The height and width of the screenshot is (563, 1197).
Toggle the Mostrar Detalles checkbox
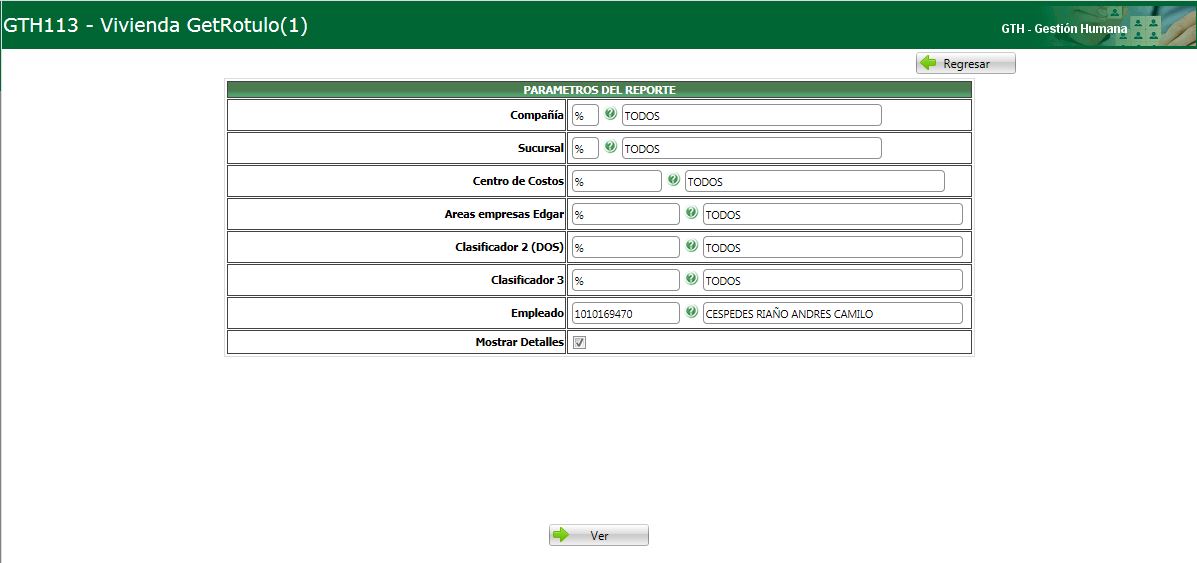pos(579,343)
